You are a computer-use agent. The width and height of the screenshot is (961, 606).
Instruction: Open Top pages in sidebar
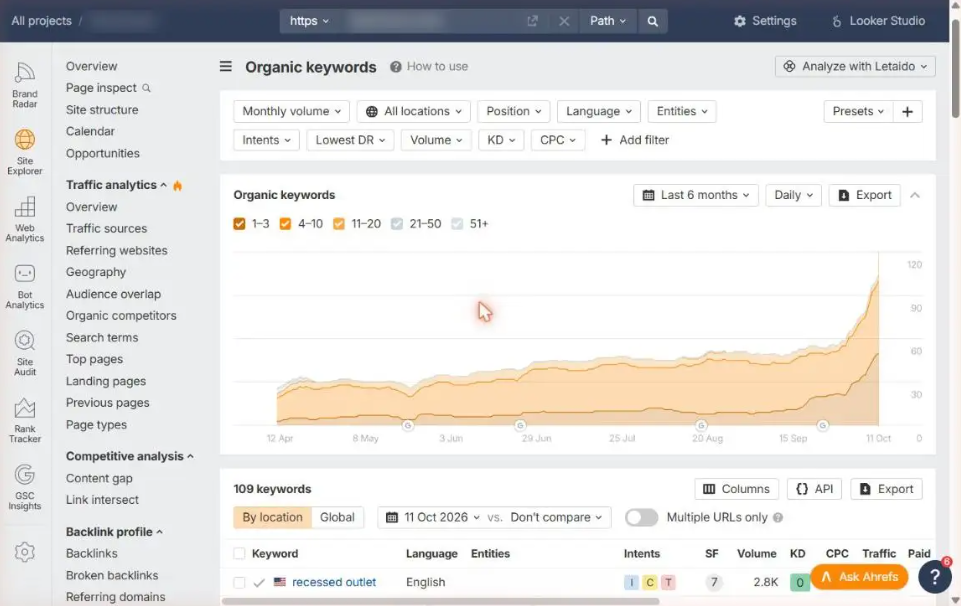tap(94, 359)
